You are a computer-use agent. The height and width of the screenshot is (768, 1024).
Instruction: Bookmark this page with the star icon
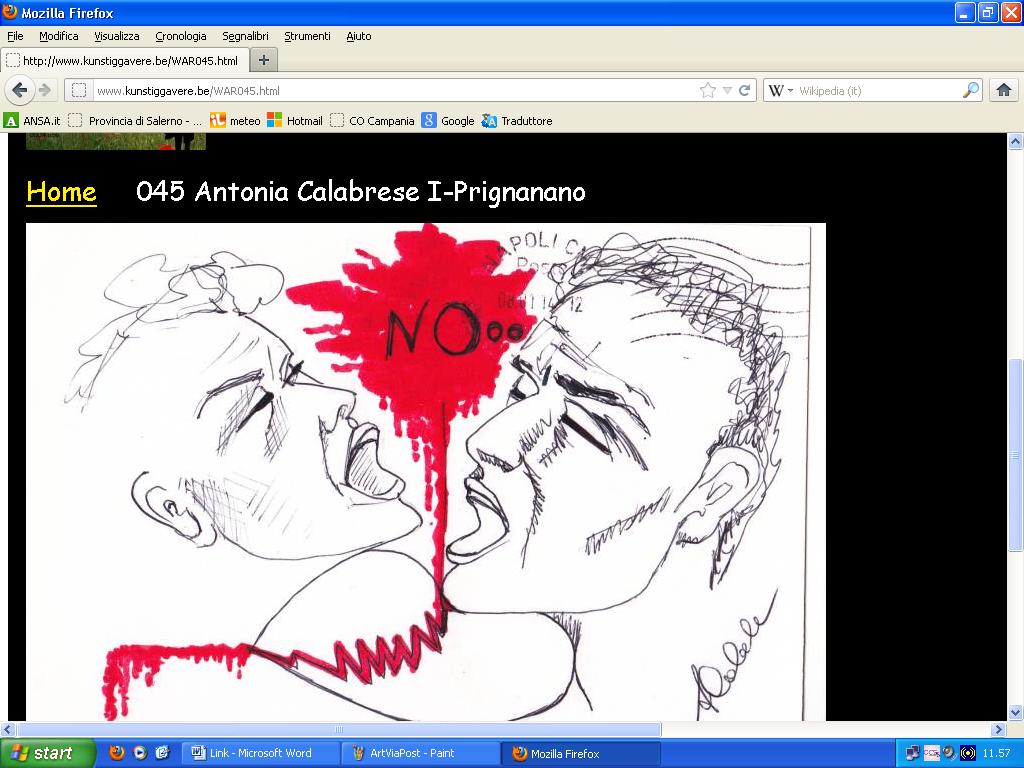point(708,90)
